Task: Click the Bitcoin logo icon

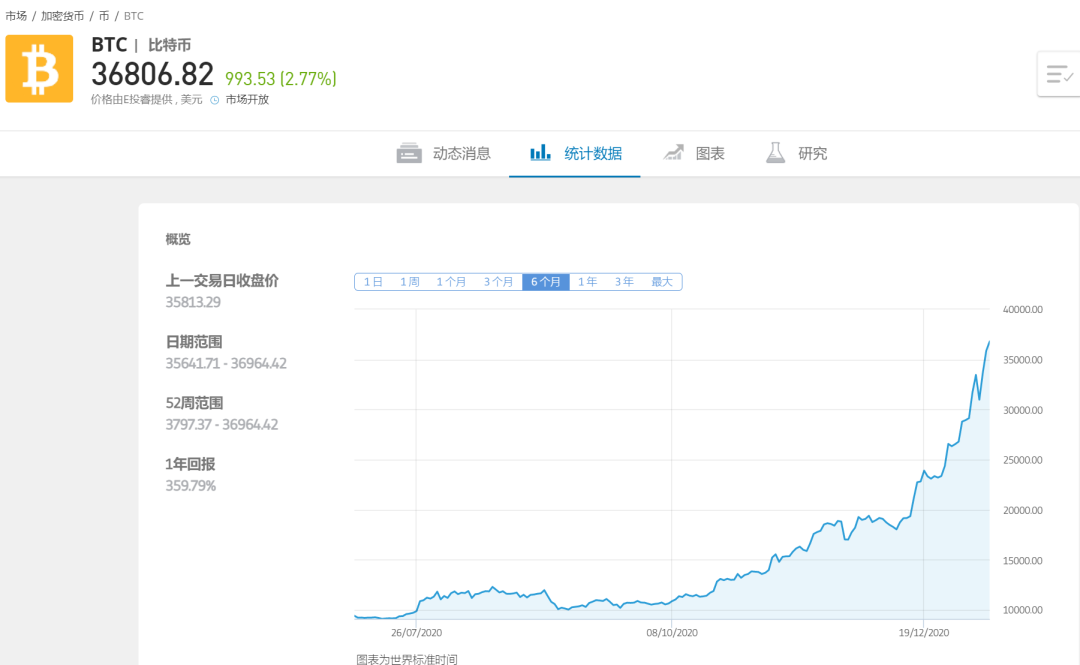Action: pyautogui.click(x=39, y=69)
